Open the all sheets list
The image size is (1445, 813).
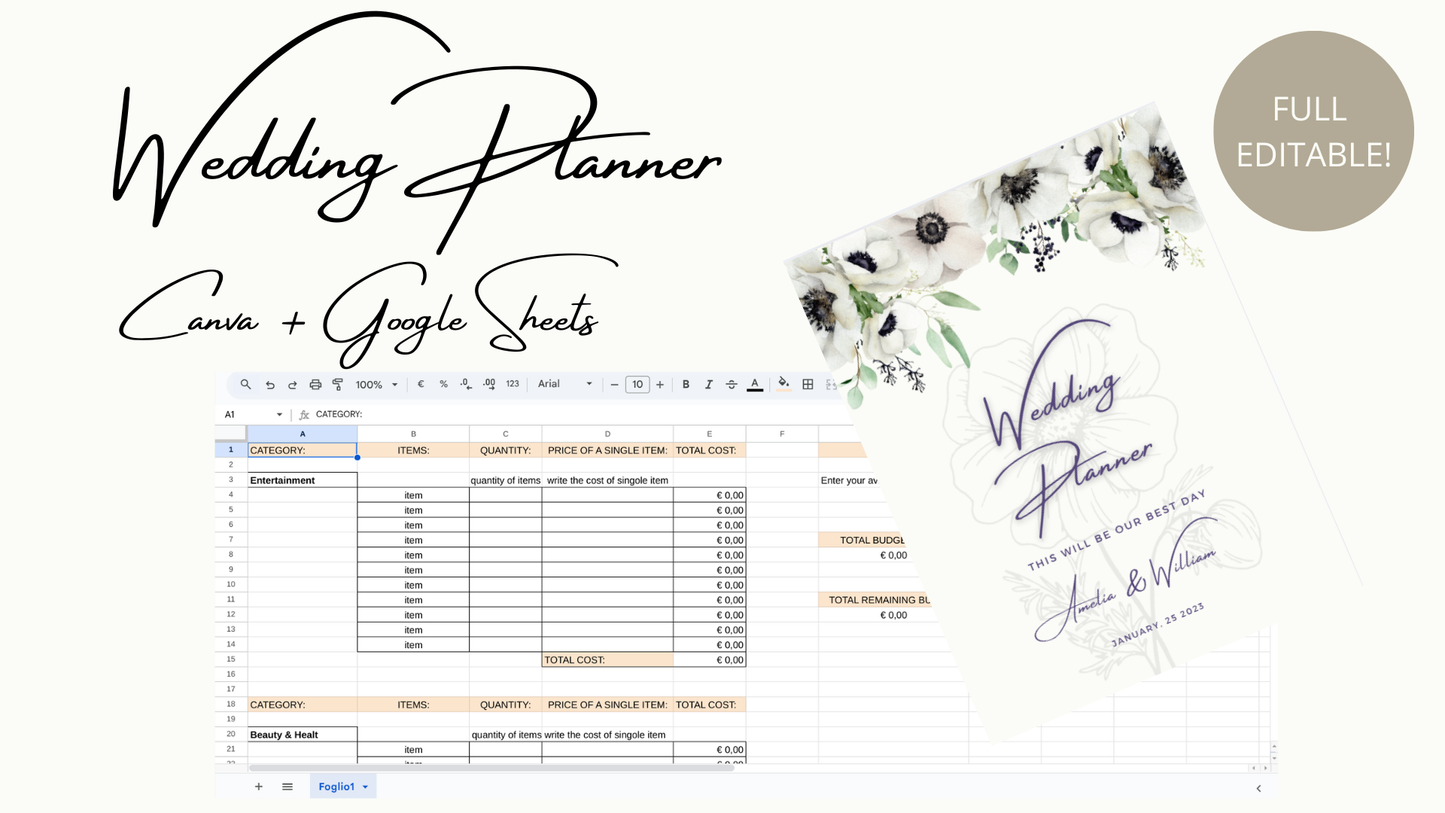click(287, 787)
